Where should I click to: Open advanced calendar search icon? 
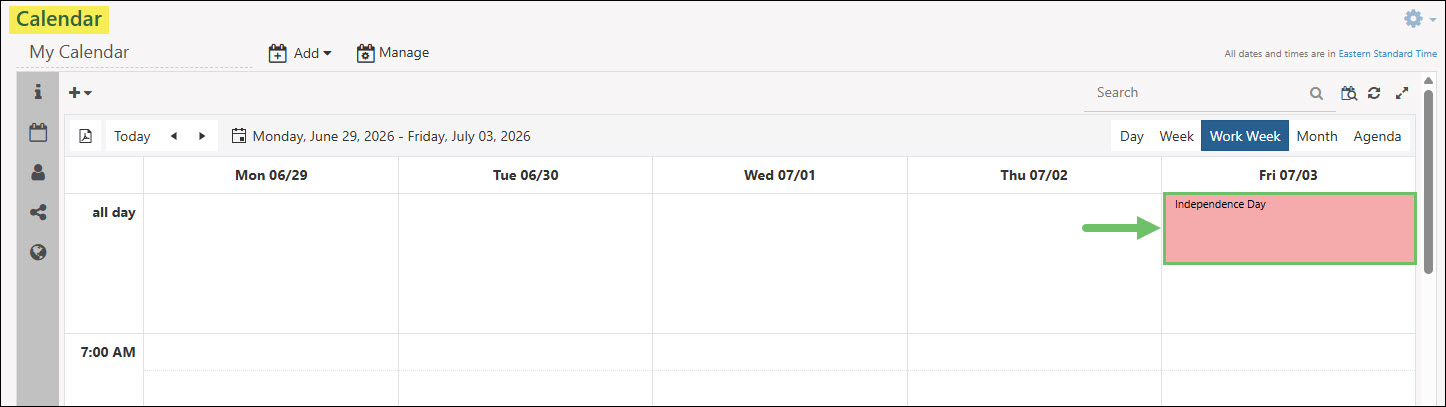1349,93
